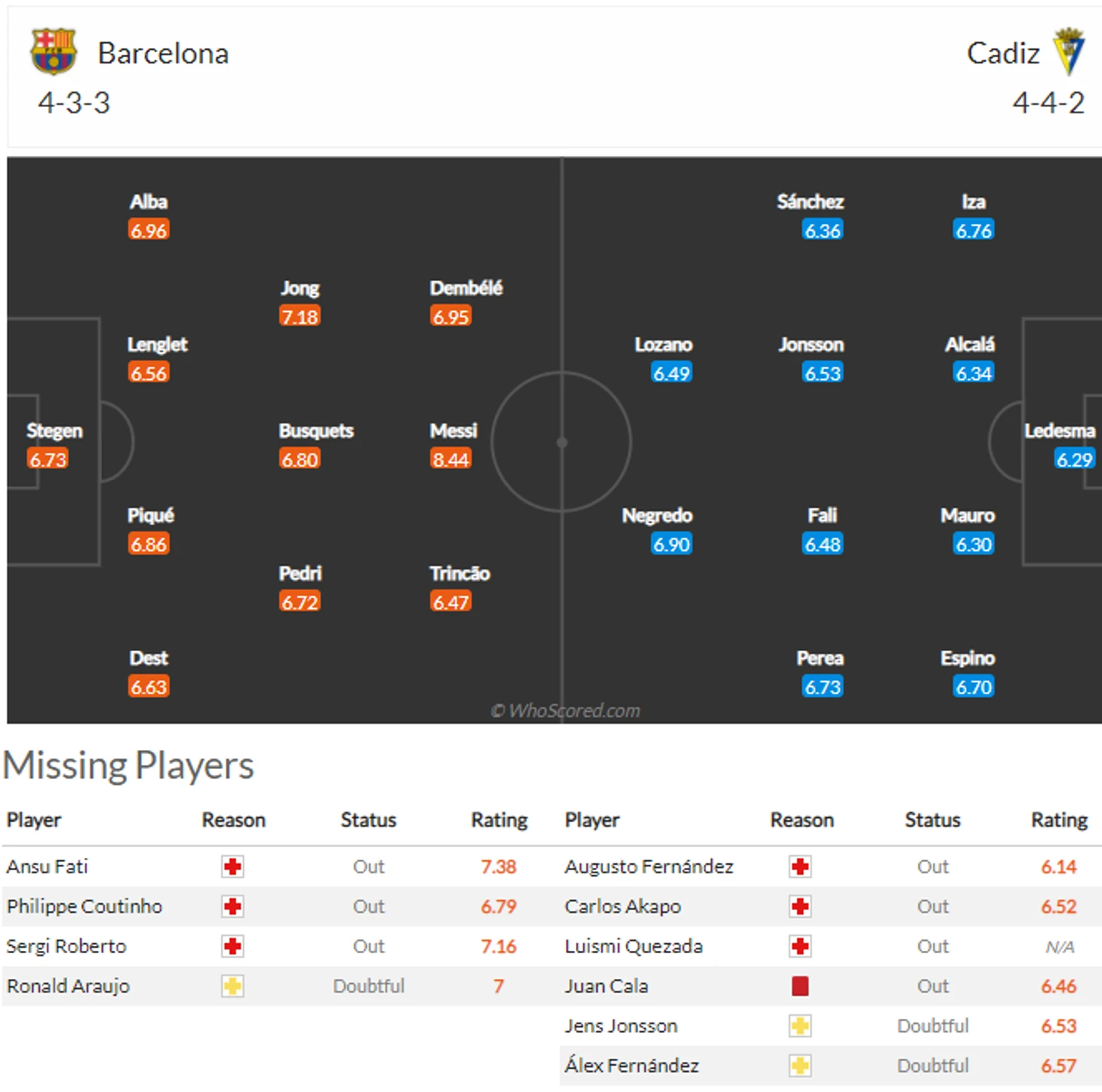Select Luismi Quezada in missing players
Screen dimensions: 1102x1092
tap(633, 946)
